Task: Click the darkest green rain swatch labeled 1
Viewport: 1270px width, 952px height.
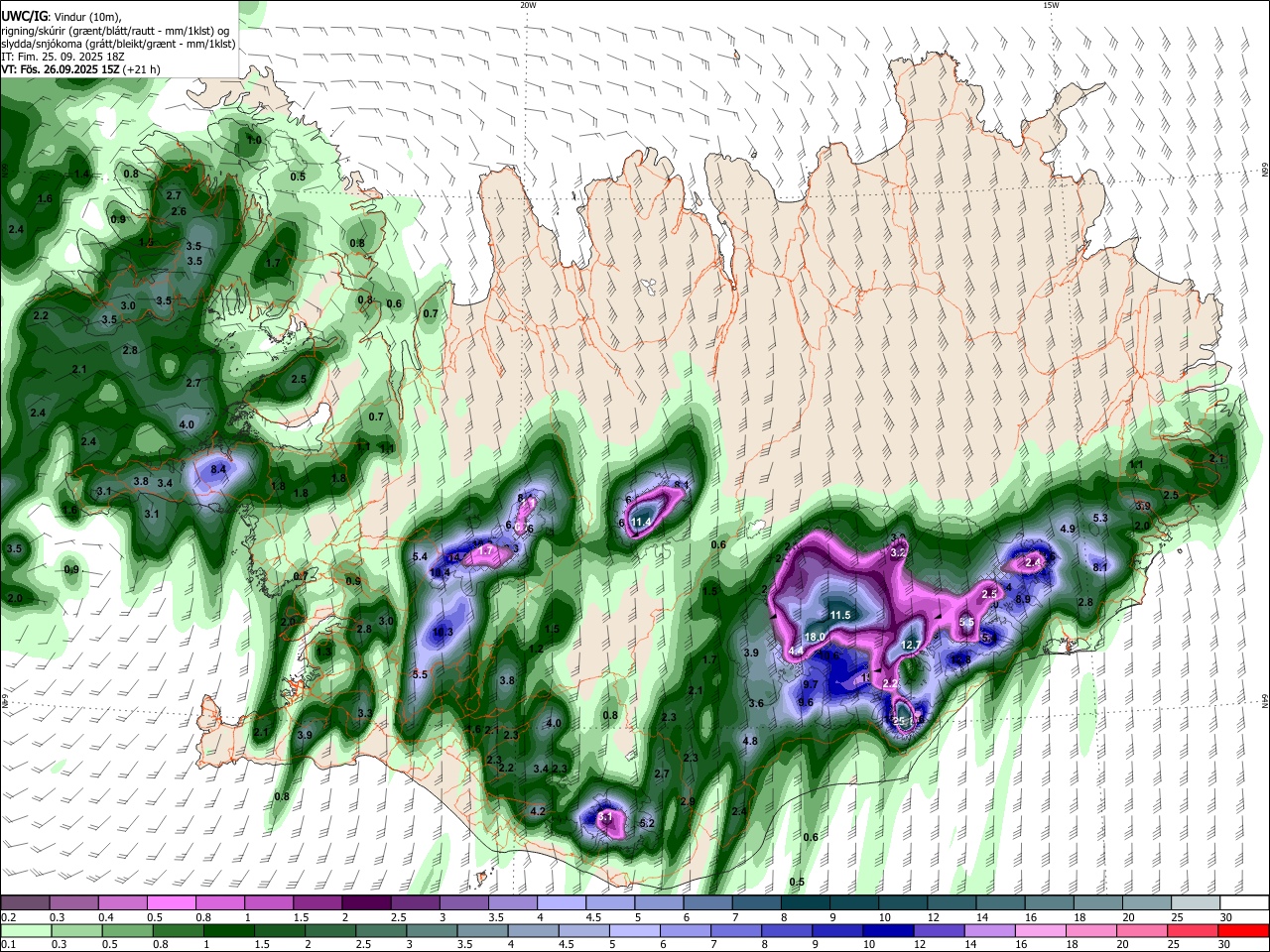Action: coord(231,931)
